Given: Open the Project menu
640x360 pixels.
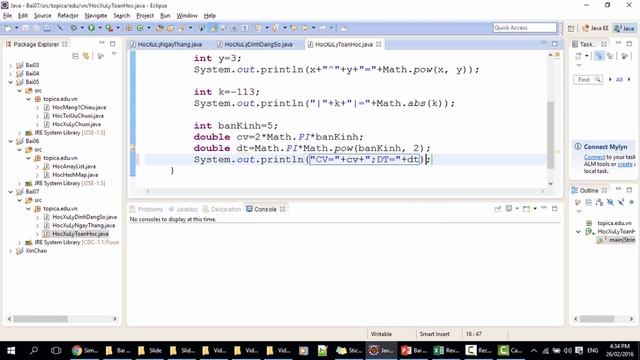Looking at the screenshot, I should tap(145, 16).
